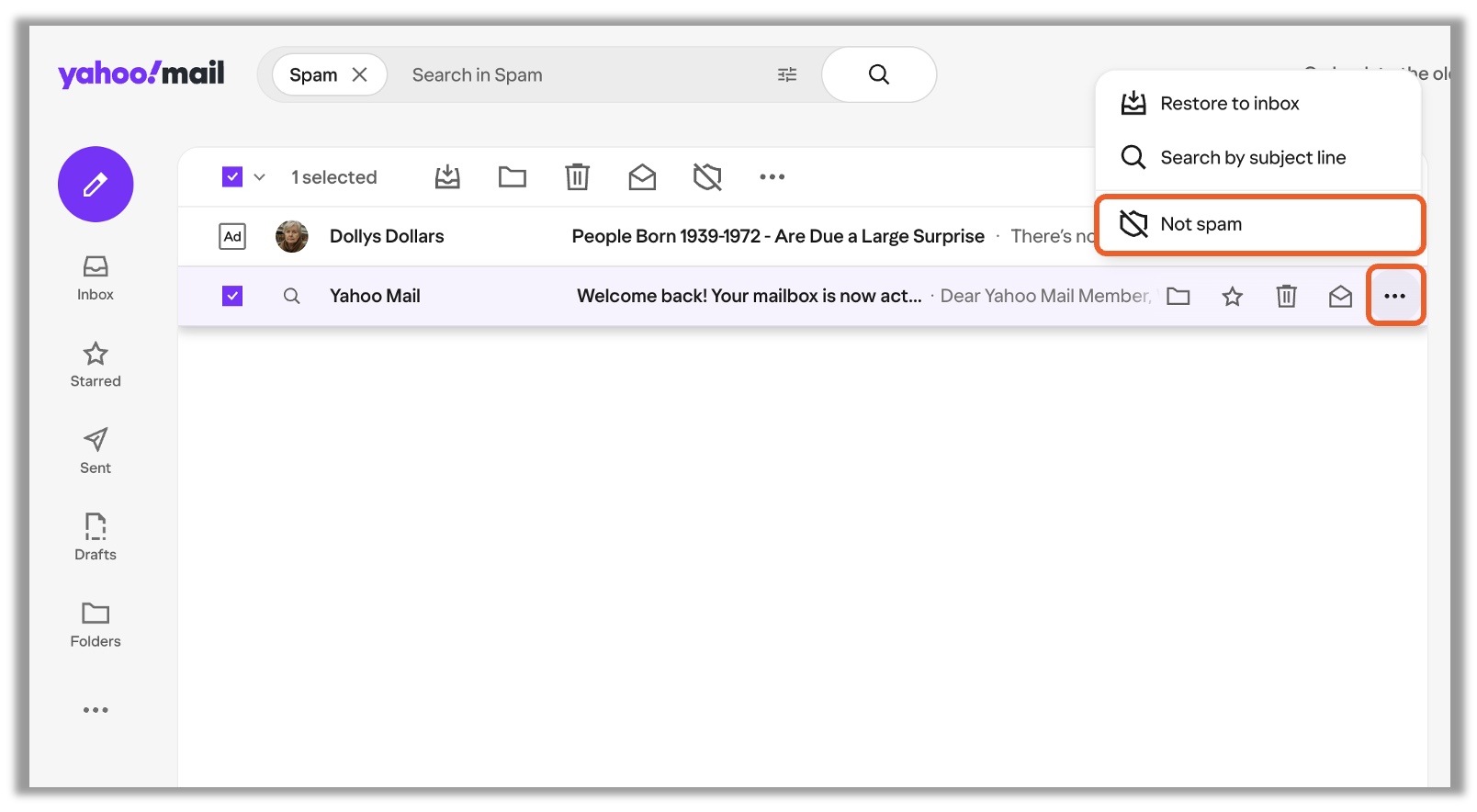
Task: Open the Inbox folder in sidebar
Action: tap(96, 277)
